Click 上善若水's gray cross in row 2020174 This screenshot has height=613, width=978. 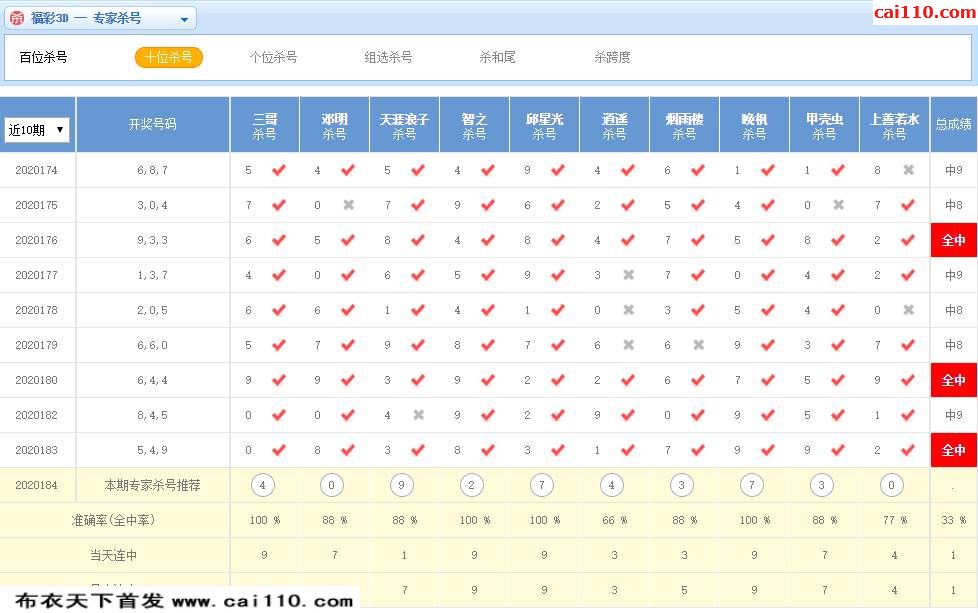click(x=909, y=170)
